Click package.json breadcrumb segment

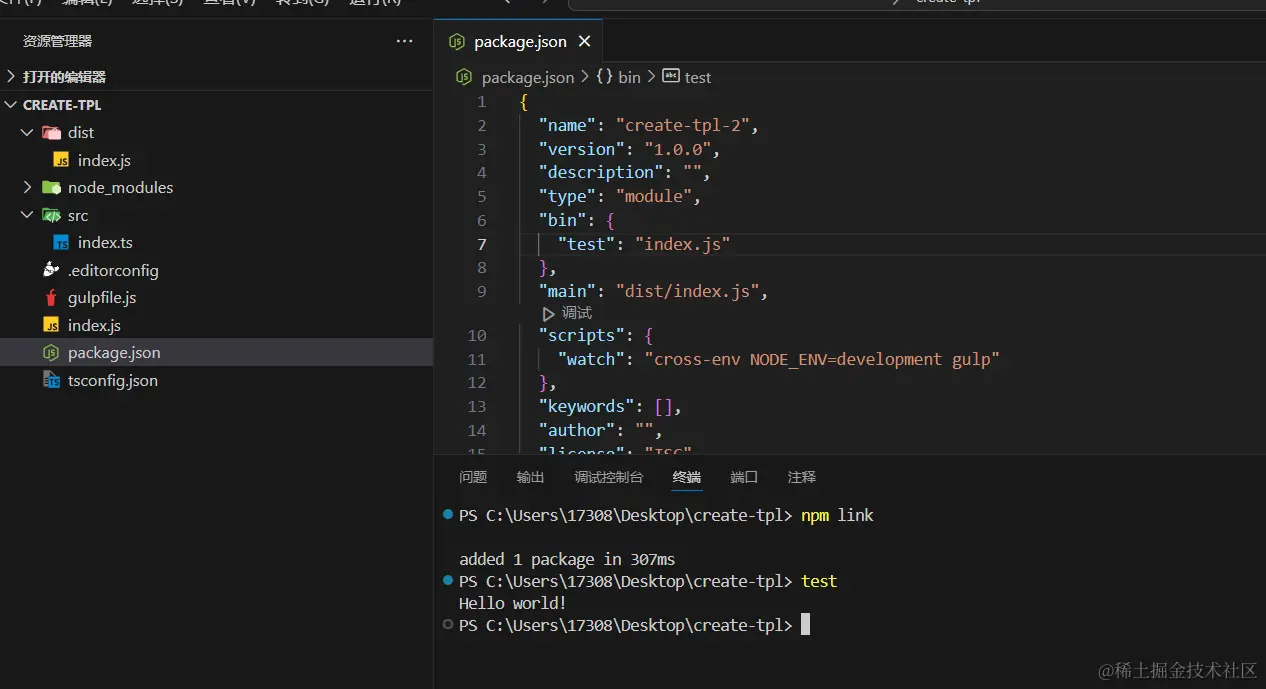coord(528,77)
